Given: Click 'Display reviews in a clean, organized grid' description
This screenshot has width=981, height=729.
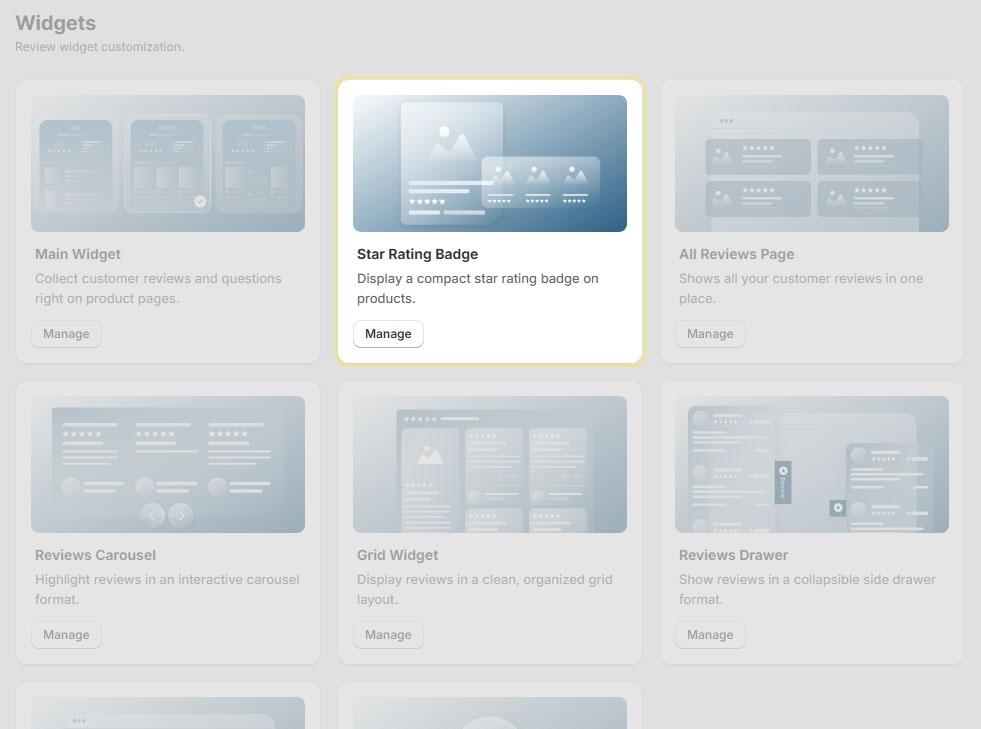Looking at the screenshot, I should coord(485,589).
